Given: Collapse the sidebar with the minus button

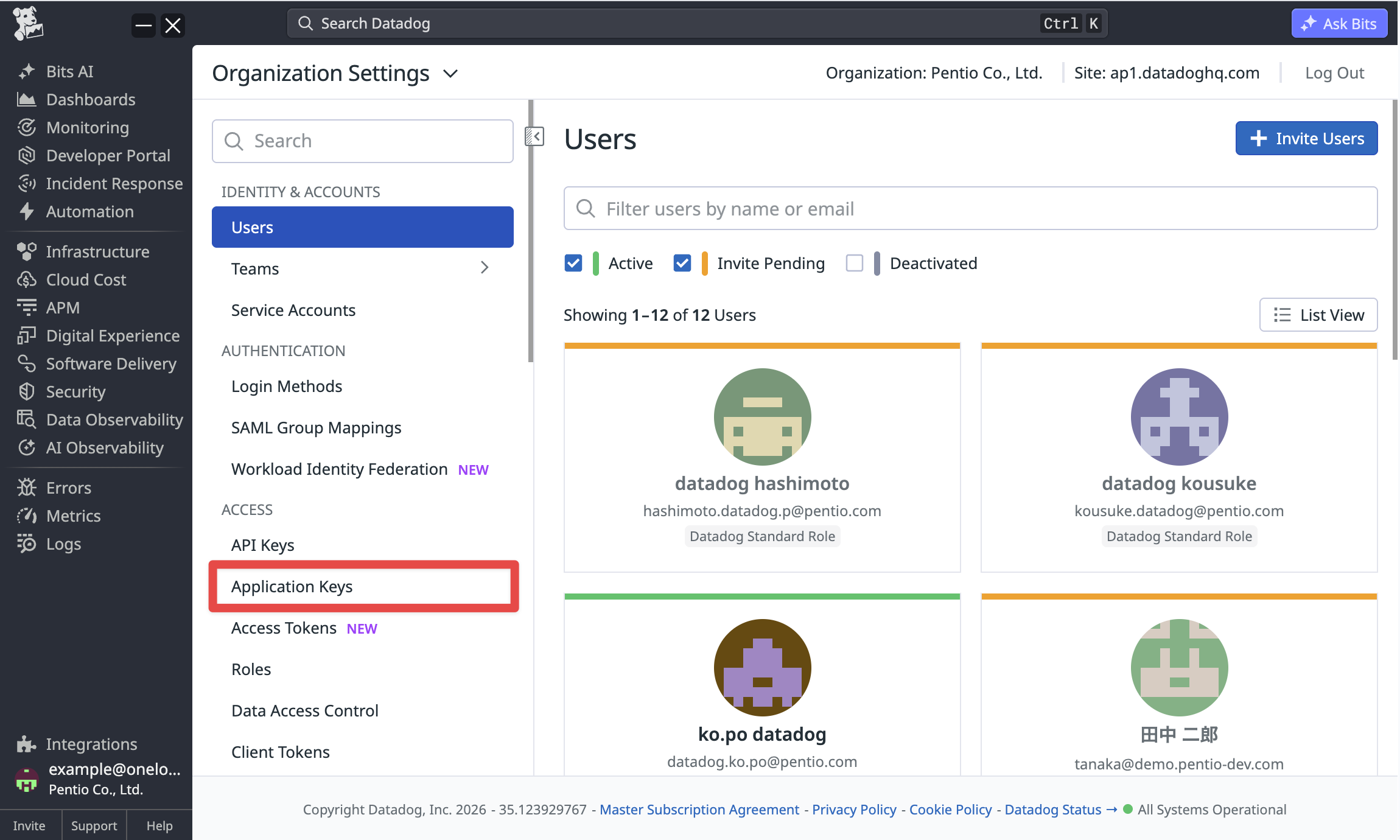Looking at the screenshot, I should point(144,26).
